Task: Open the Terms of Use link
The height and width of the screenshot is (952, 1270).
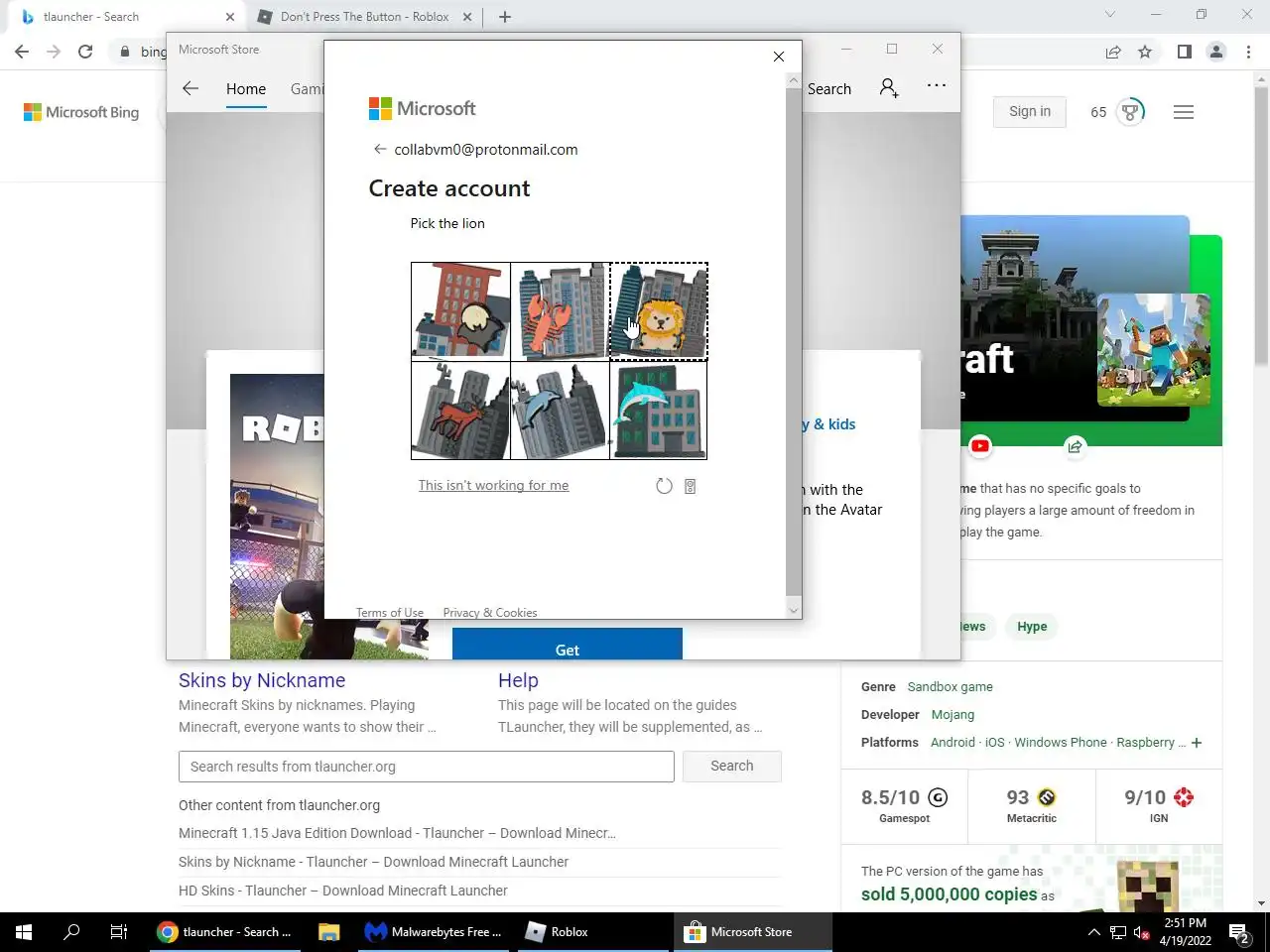Action: [390, 613]
